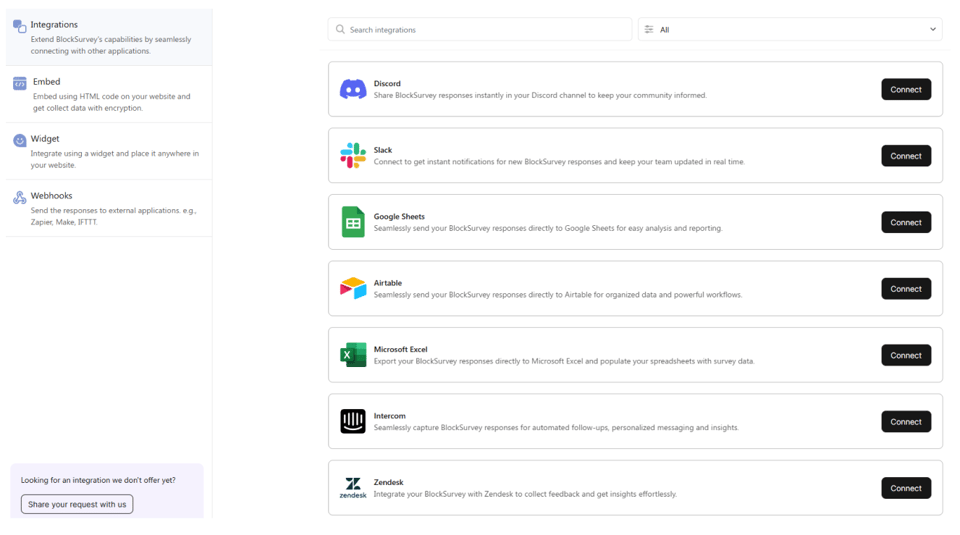Screen dimensions: 960x535
Task: Click Excel description about populating spreadsheets
Action: pos(564,361)
